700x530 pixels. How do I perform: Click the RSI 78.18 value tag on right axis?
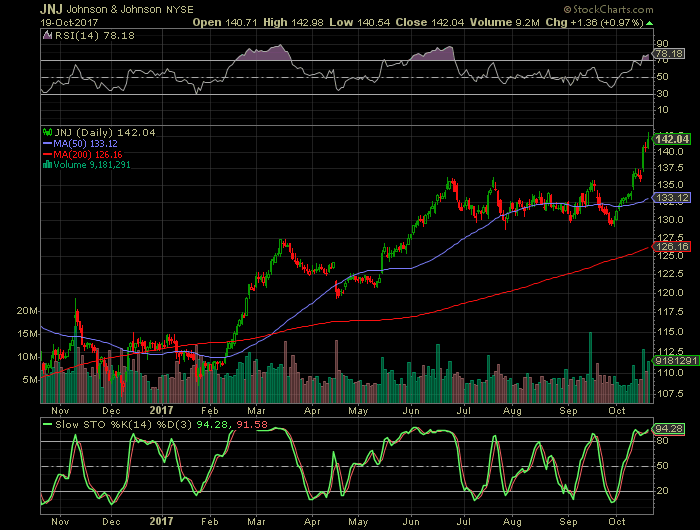pyautogui.click(x=669, y=54)
